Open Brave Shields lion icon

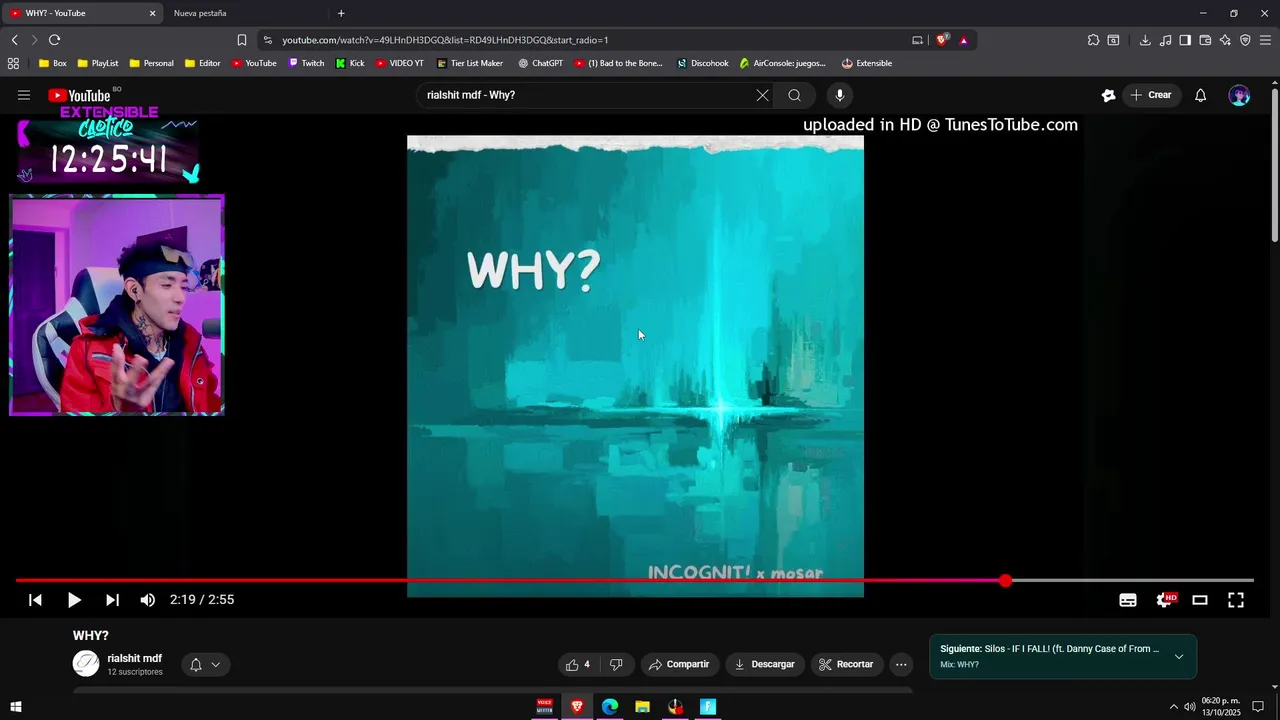942,40
